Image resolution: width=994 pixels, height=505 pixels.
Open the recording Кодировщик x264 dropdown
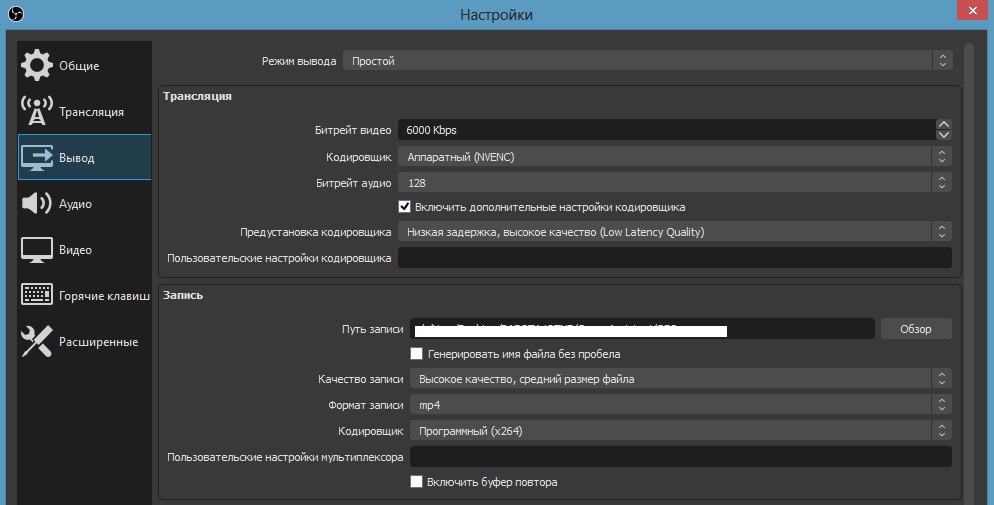(x=681, y=431)
